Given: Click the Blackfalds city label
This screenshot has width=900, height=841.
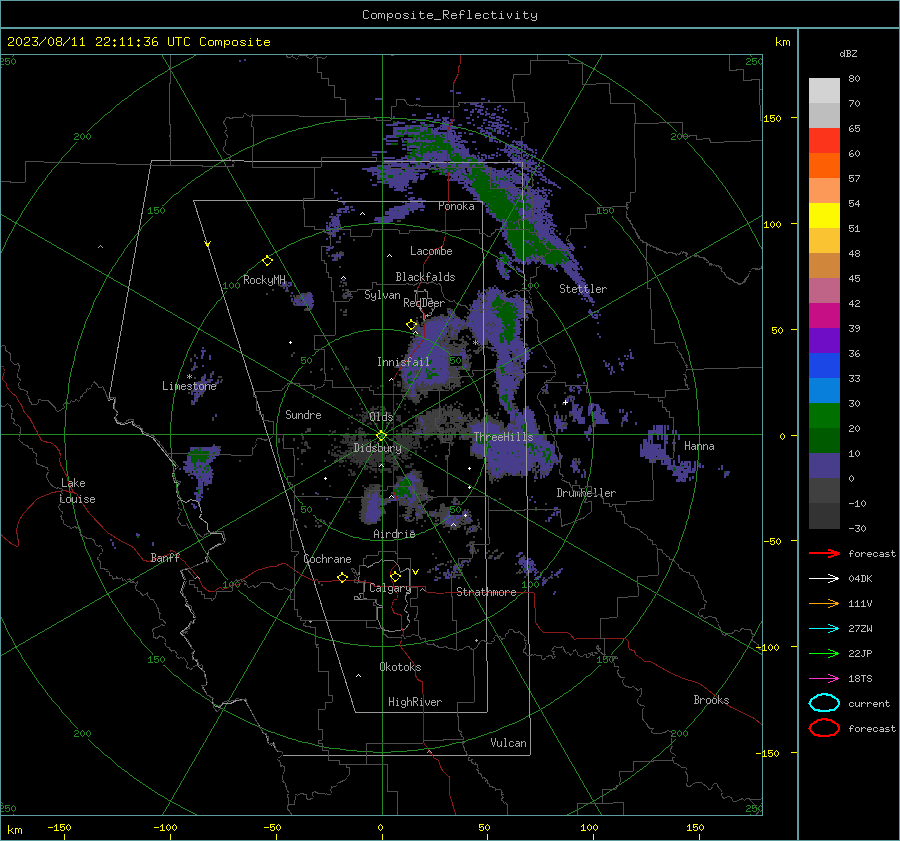Looking at the screenshot, I should click(x=425, y=277).
